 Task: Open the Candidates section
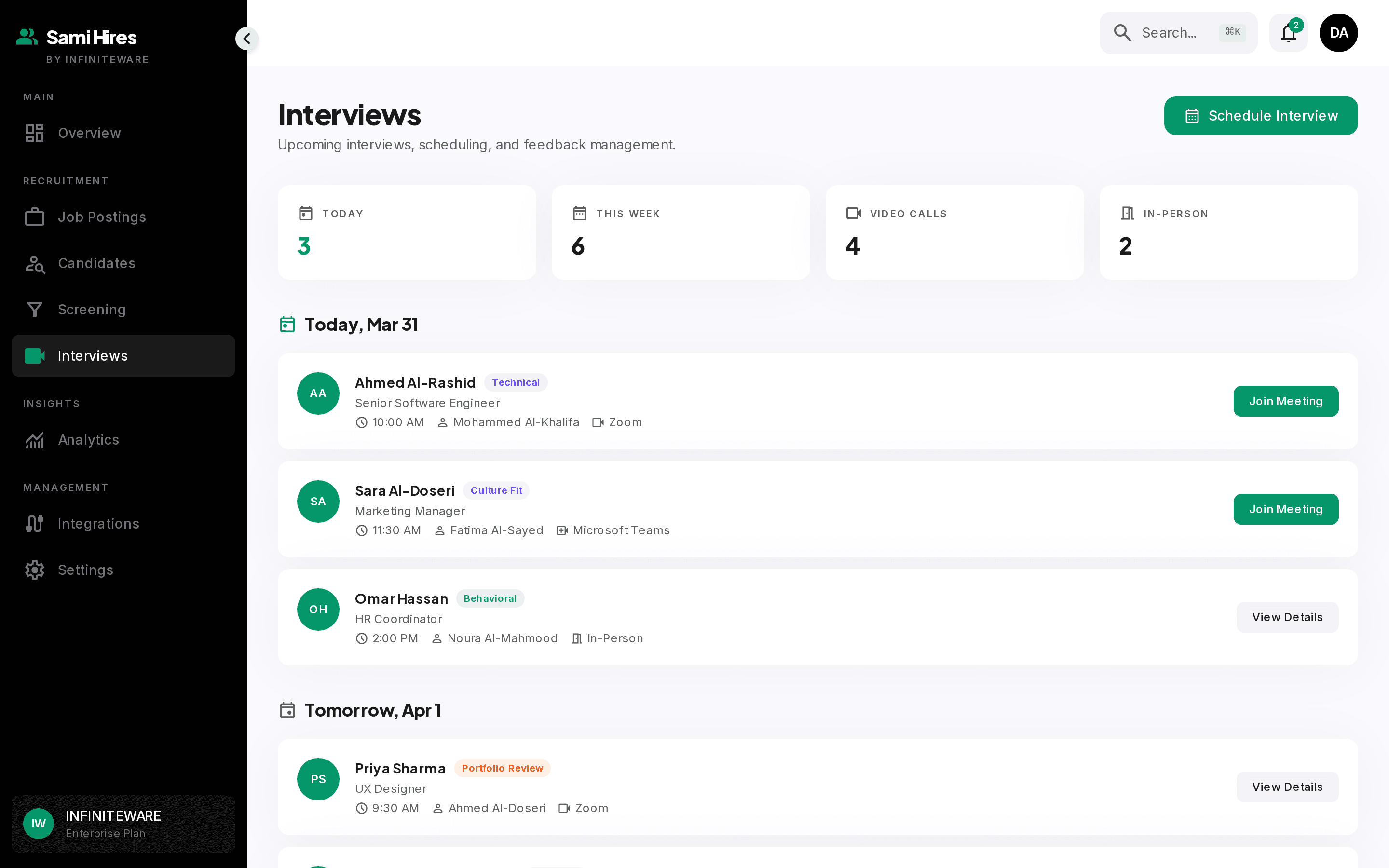(x=123, y=263)
